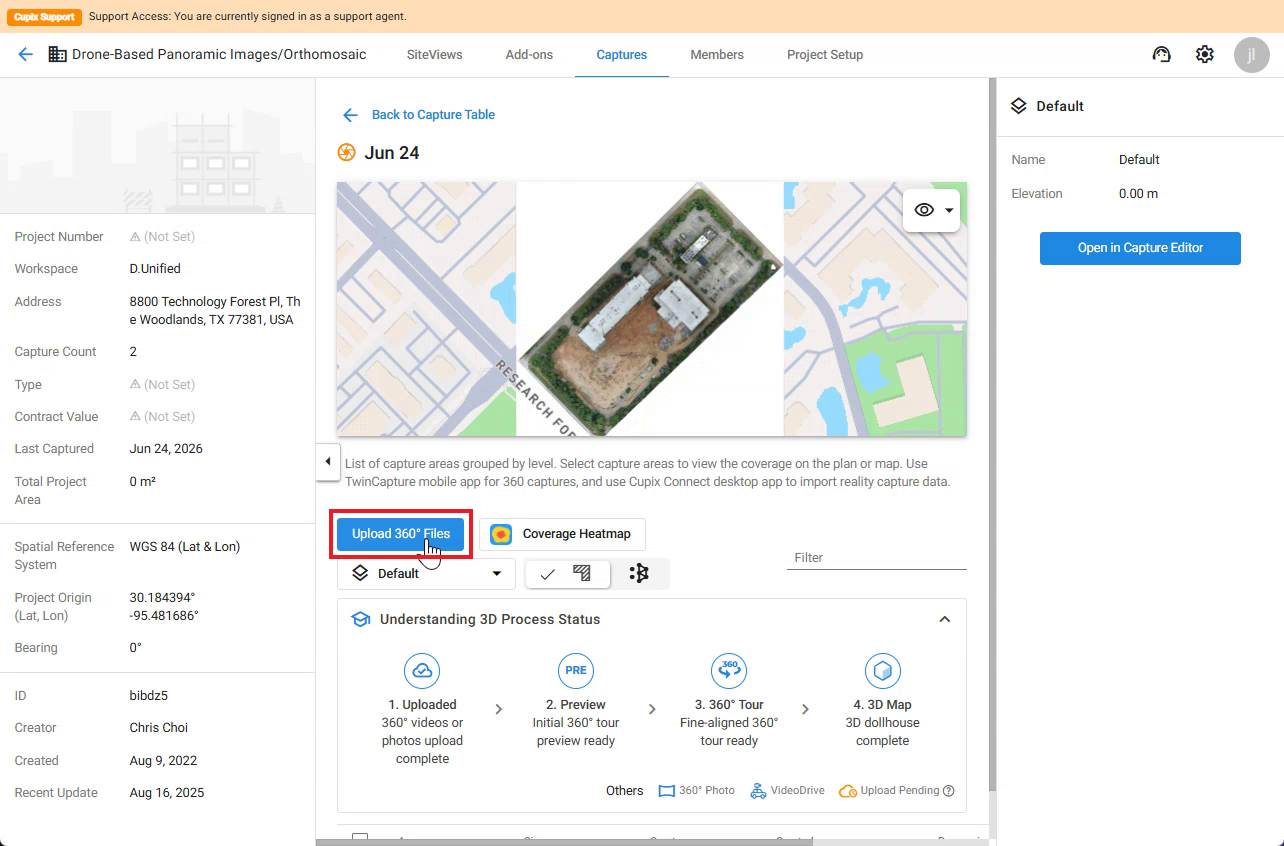Click the Elevation value 0.00 m
Image resolution: width=1284 pixels, height=846 pixels.
[x=1138, y=194]
